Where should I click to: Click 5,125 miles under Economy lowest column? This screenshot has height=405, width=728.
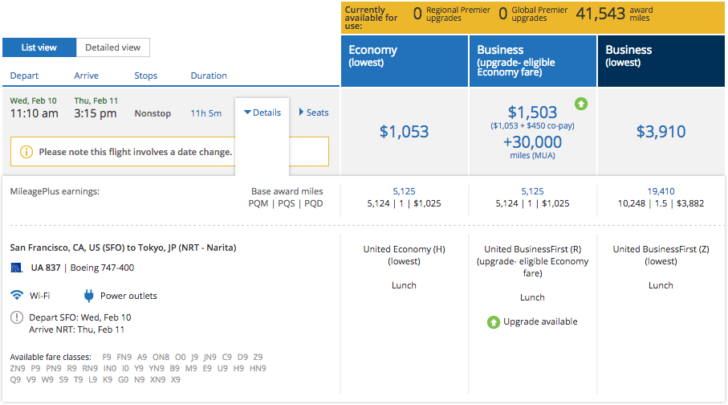[404, 191]
